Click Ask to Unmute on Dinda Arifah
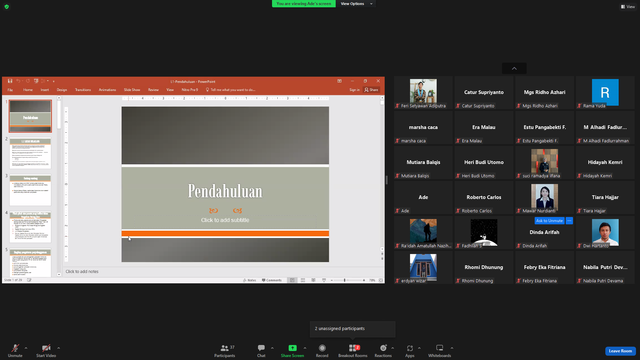 click(x=549, y=221)
